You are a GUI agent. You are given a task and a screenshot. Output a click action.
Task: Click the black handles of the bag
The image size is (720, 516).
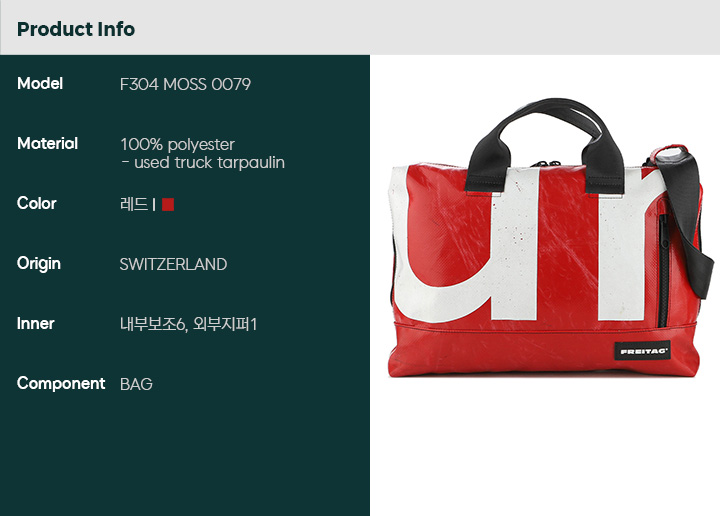point(545,144)
